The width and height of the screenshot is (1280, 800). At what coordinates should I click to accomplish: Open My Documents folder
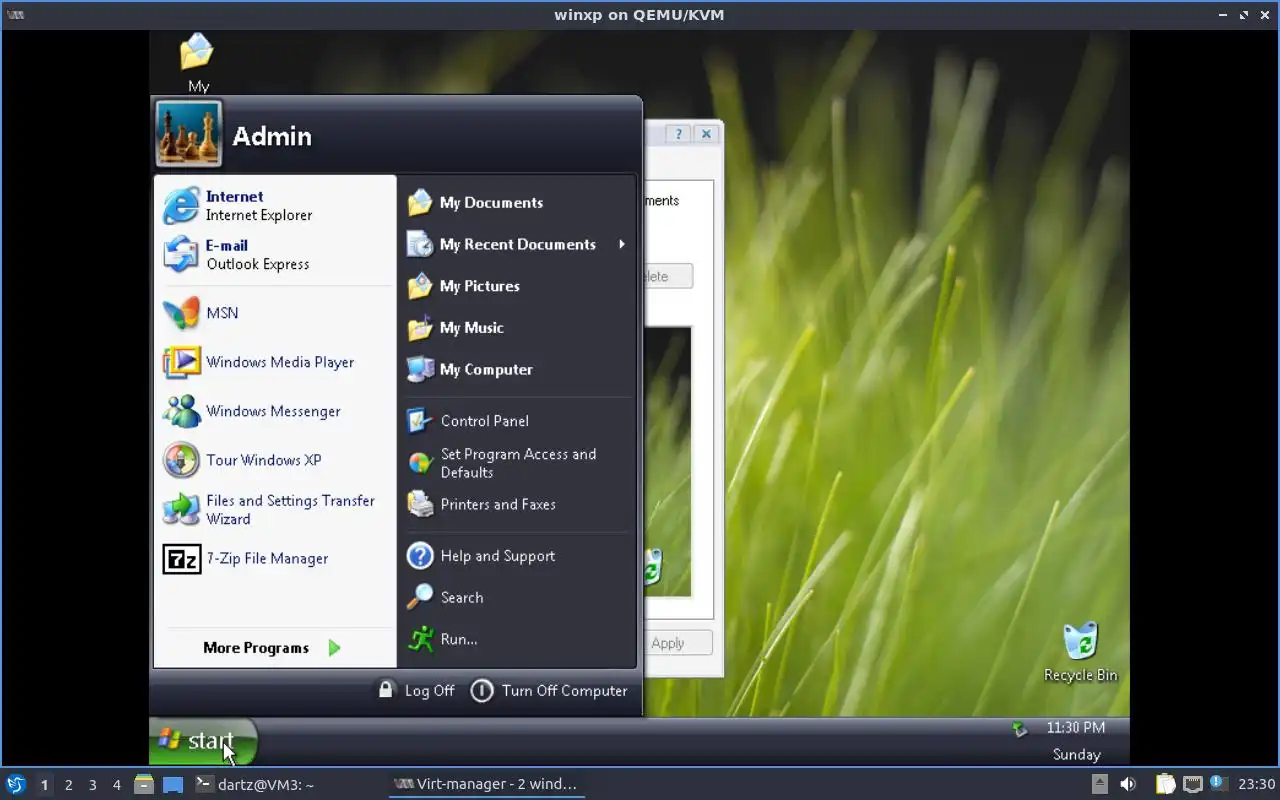(x=518, y=202)
